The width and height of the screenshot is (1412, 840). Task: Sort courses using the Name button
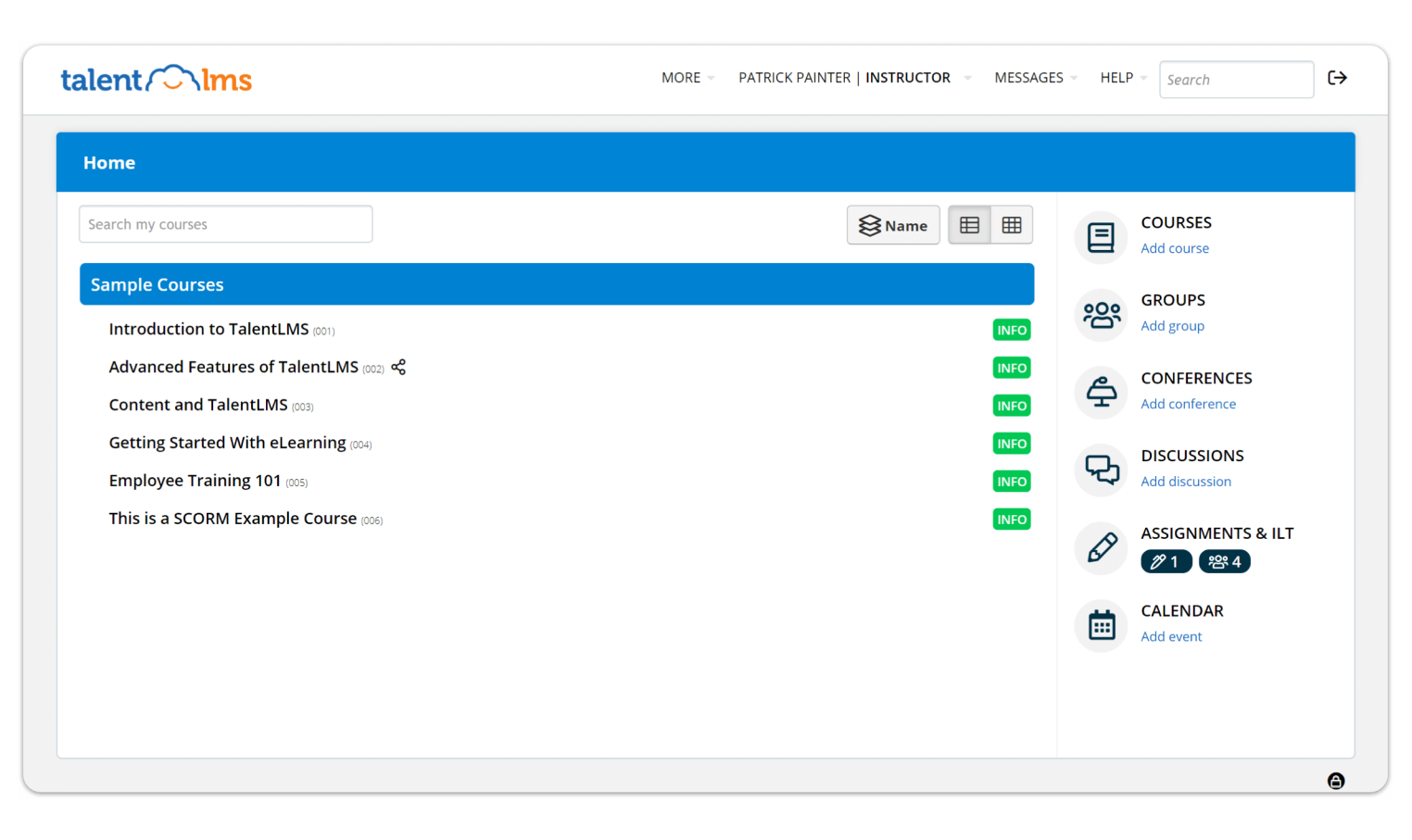893,225
